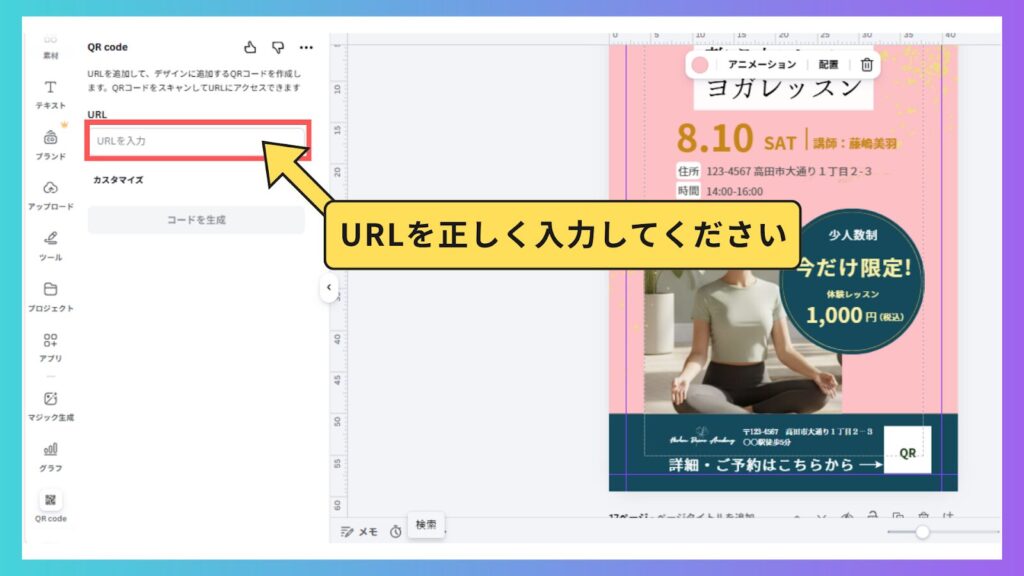The width and height of the screenshot is (1024, 576).
Task: Select the ツール (Tools) sidebar icon
Action: 50,244
